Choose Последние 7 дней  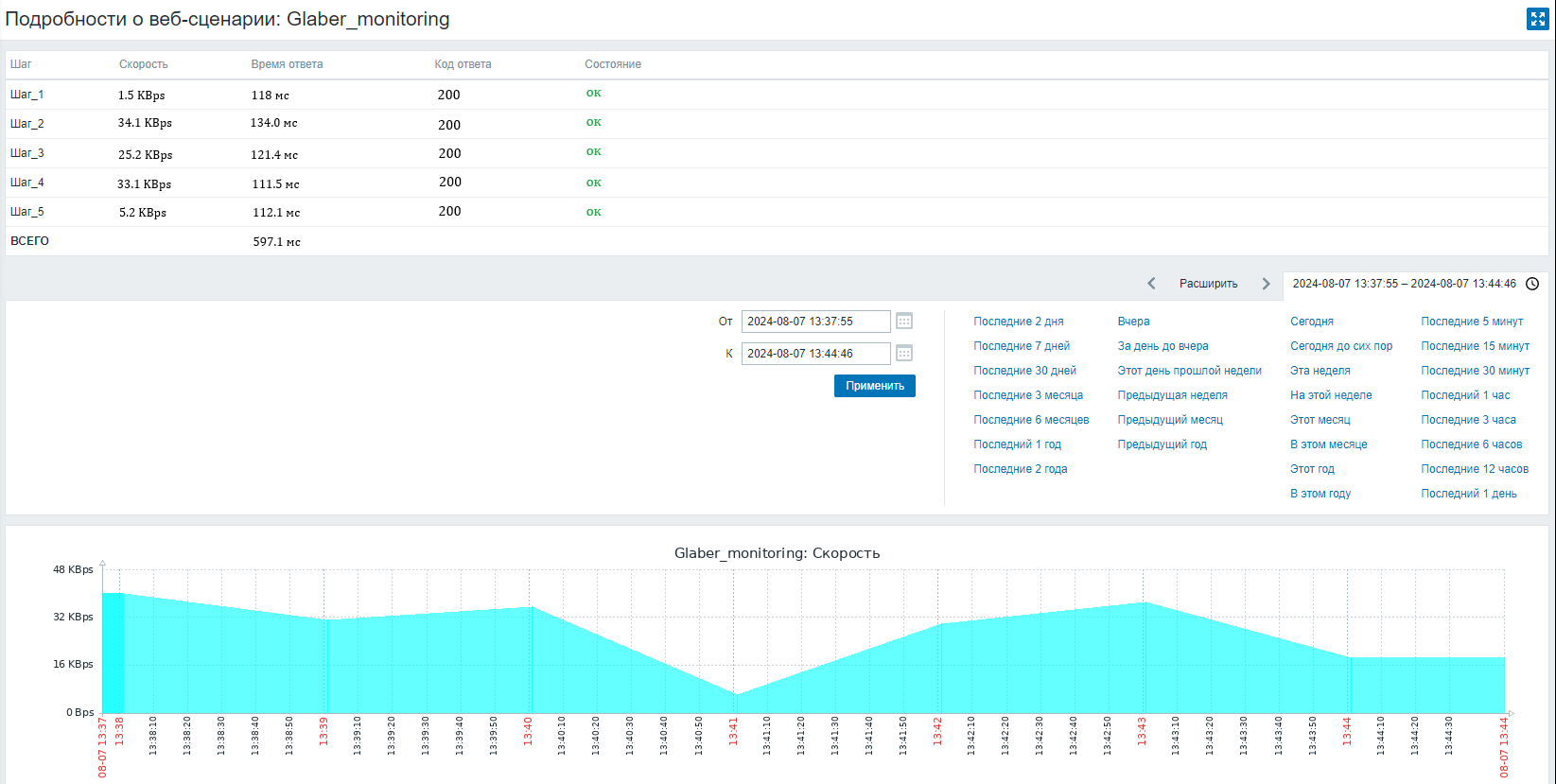click(x=1022, y=346)
